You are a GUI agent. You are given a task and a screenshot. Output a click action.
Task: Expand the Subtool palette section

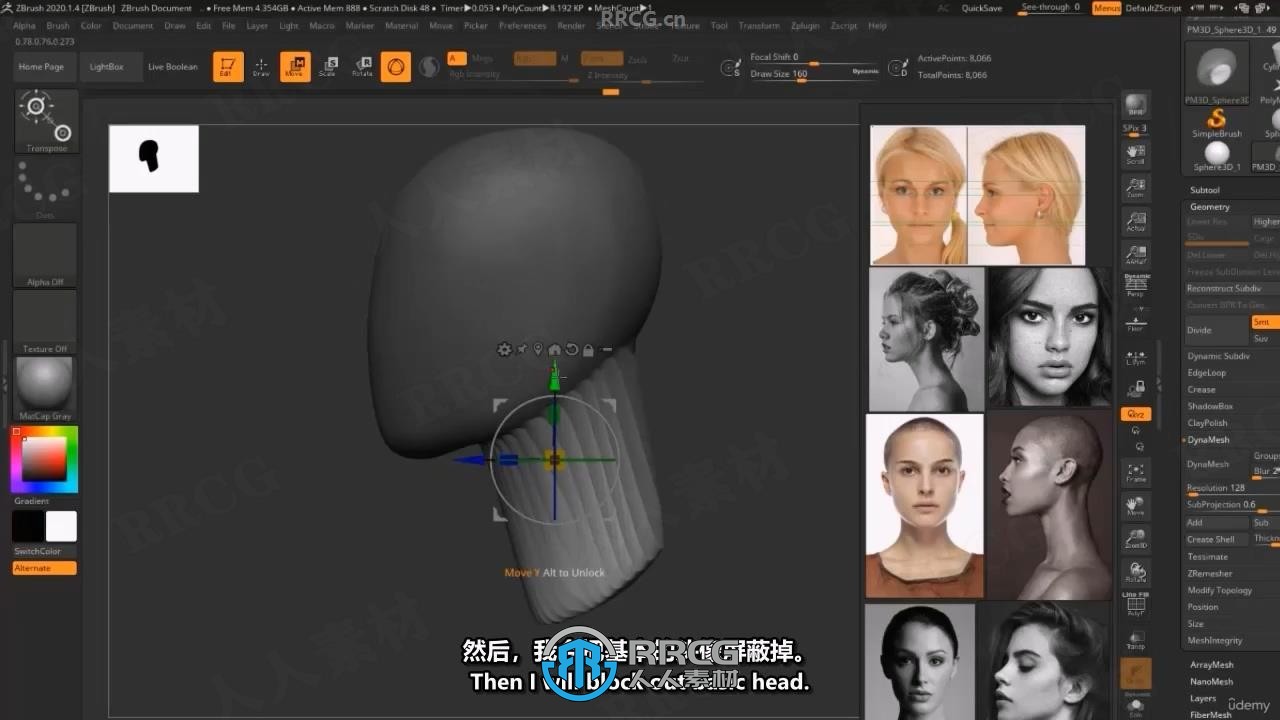[1205, 190]
